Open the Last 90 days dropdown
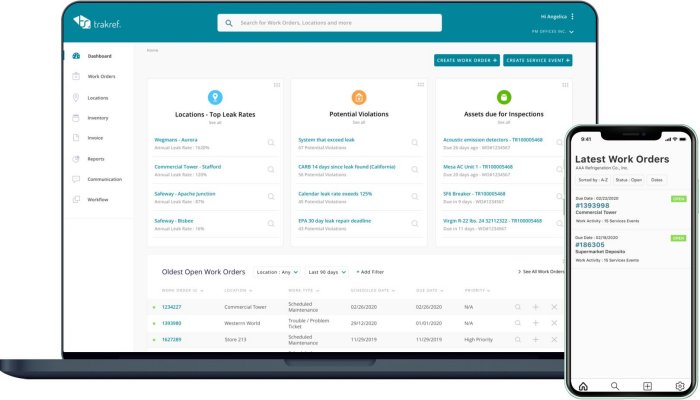This screenshot has height=400, width=700. point(328,272)
